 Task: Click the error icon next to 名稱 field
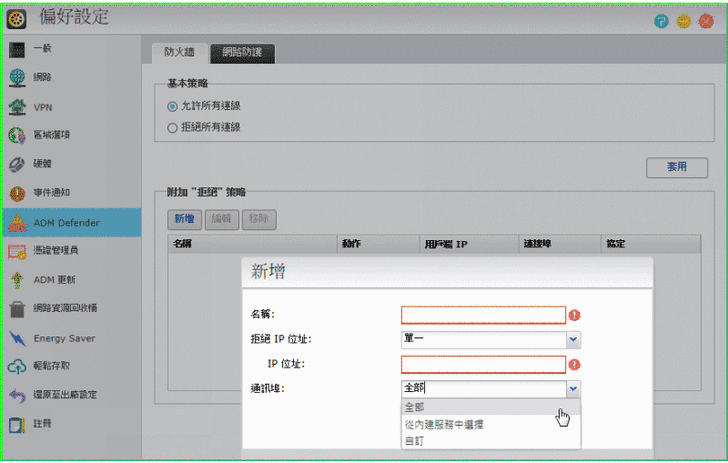575,315
